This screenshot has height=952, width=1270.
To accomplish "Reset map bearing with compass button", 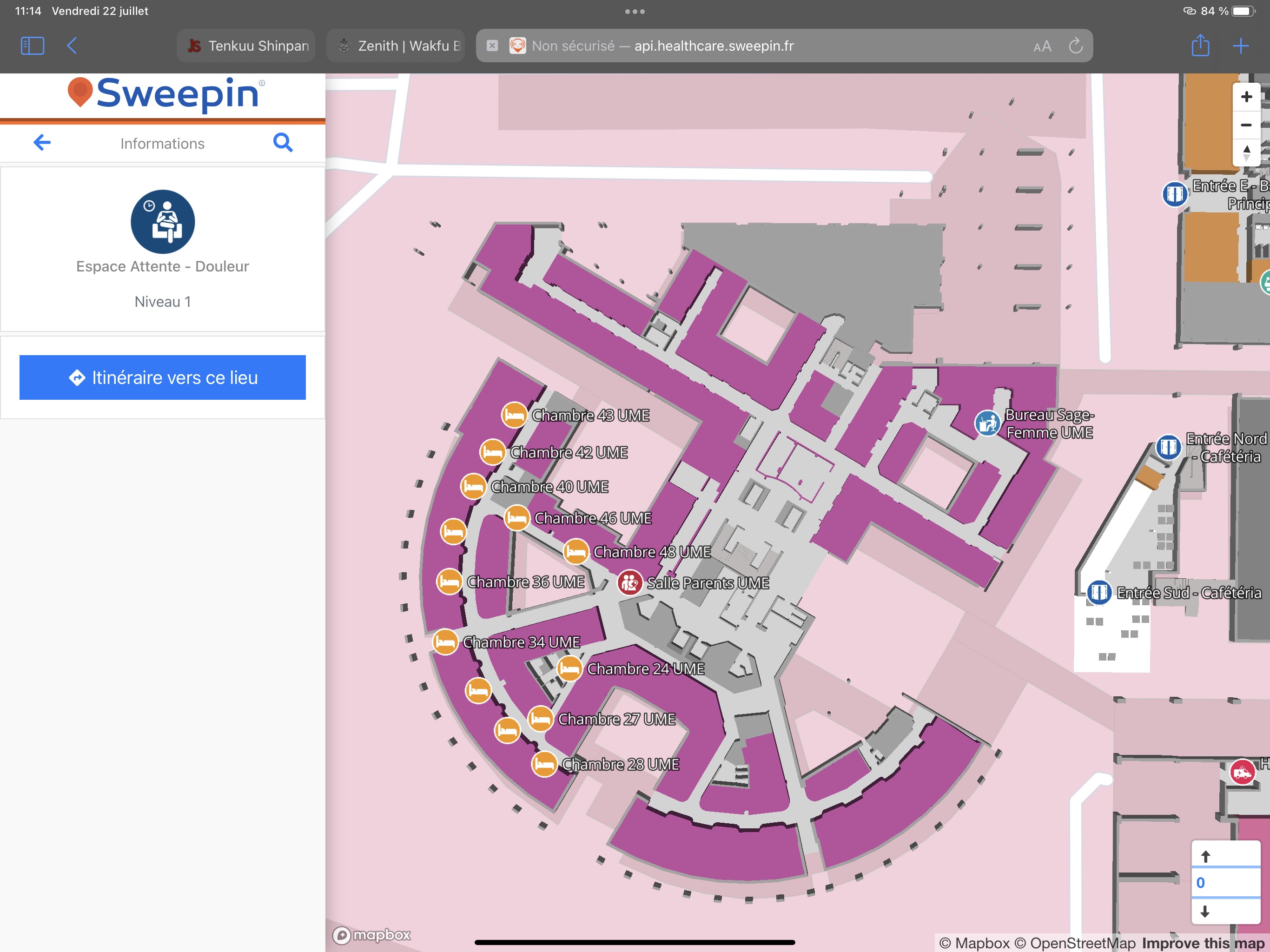I will point(1246,153).
